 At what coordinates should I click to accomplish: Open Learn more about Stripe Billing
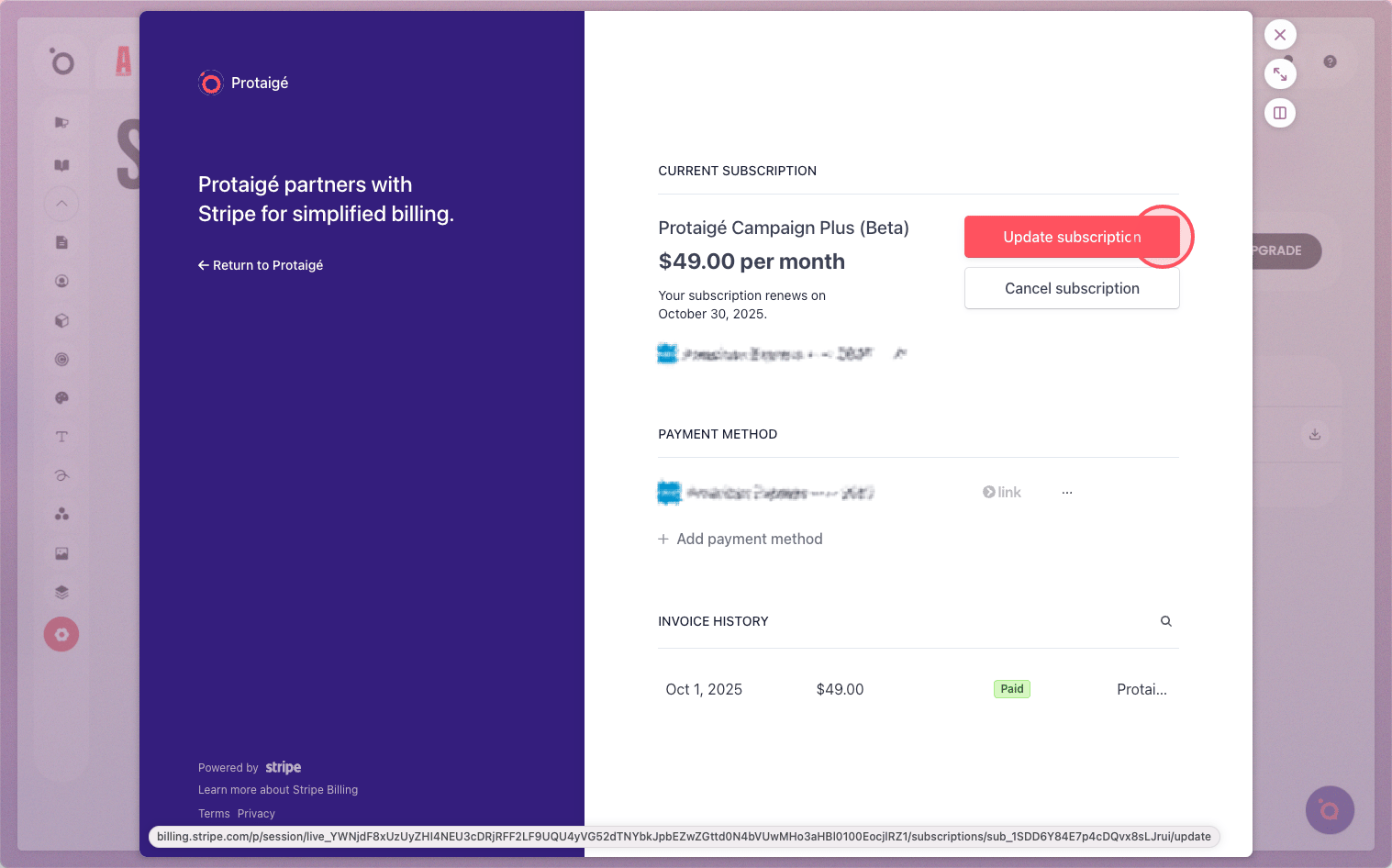tap(278, 790)
